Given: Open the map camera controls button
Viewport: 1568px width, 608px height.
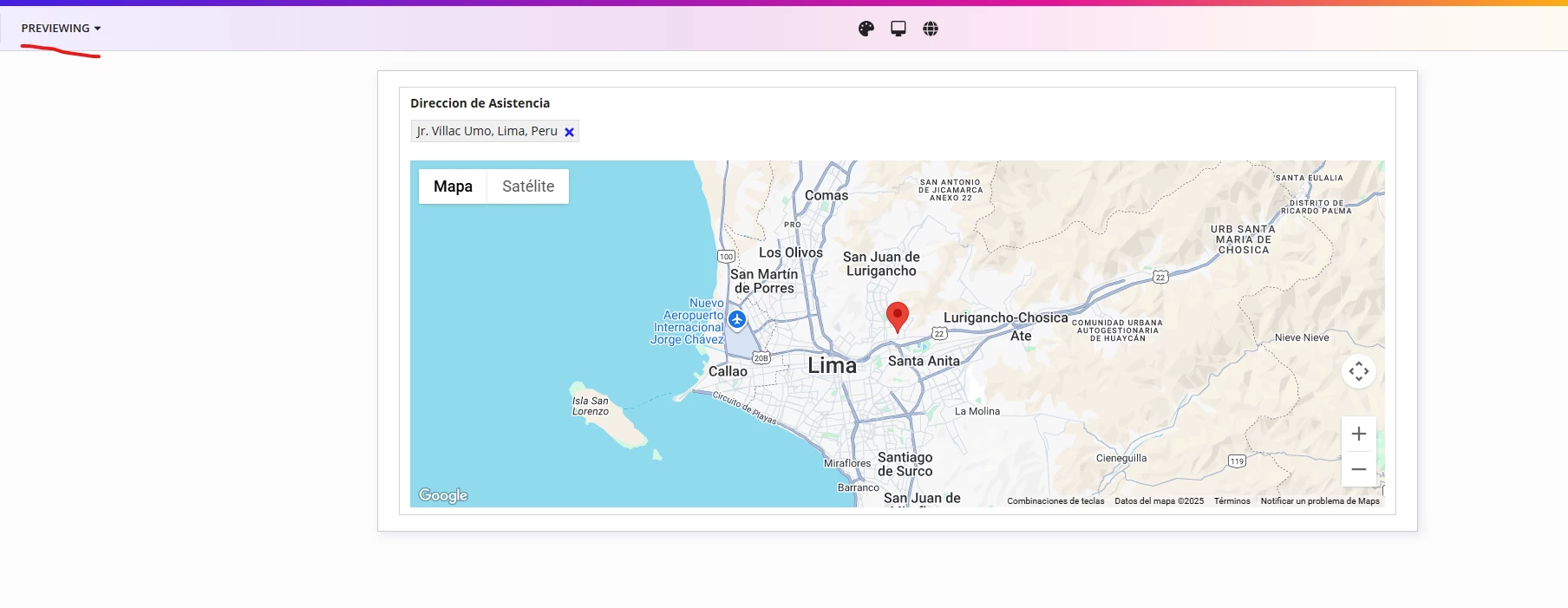Looking at the screenshot, I should [x=1359, y=371].
